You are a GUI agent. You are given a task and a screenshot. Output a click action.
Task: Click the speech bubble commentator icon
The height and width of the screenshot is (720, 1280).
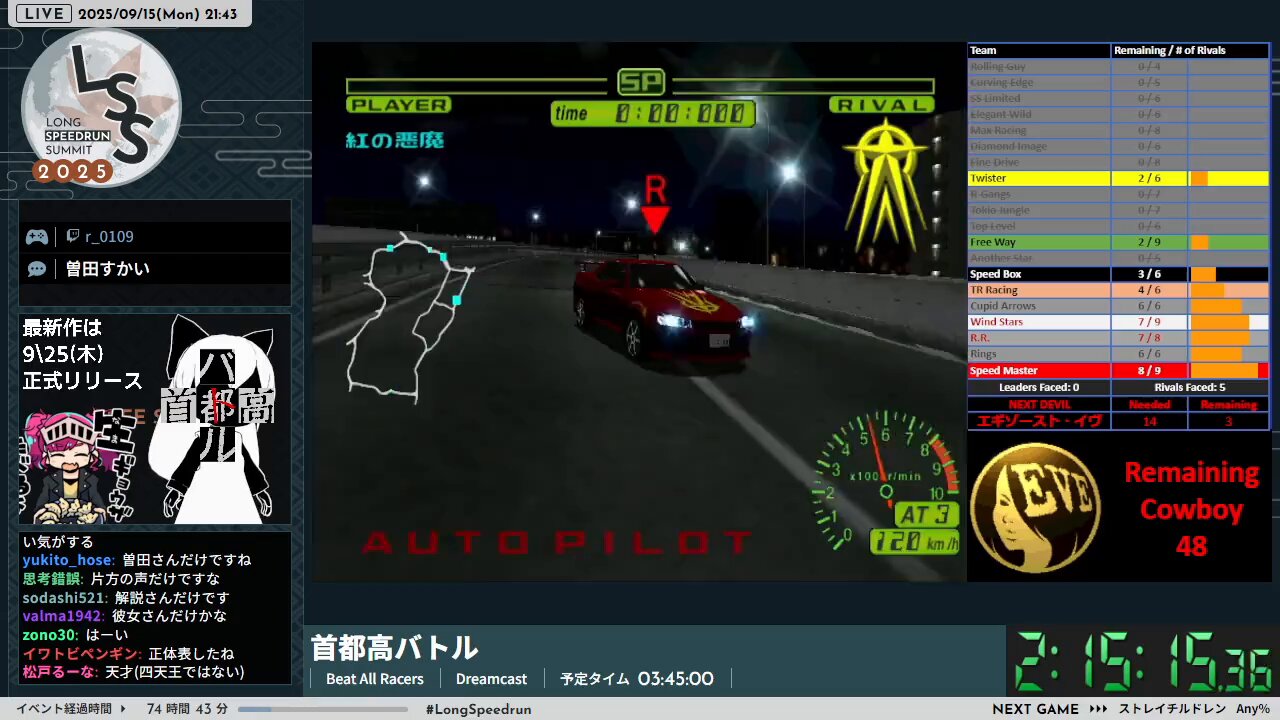click(37, 269)
